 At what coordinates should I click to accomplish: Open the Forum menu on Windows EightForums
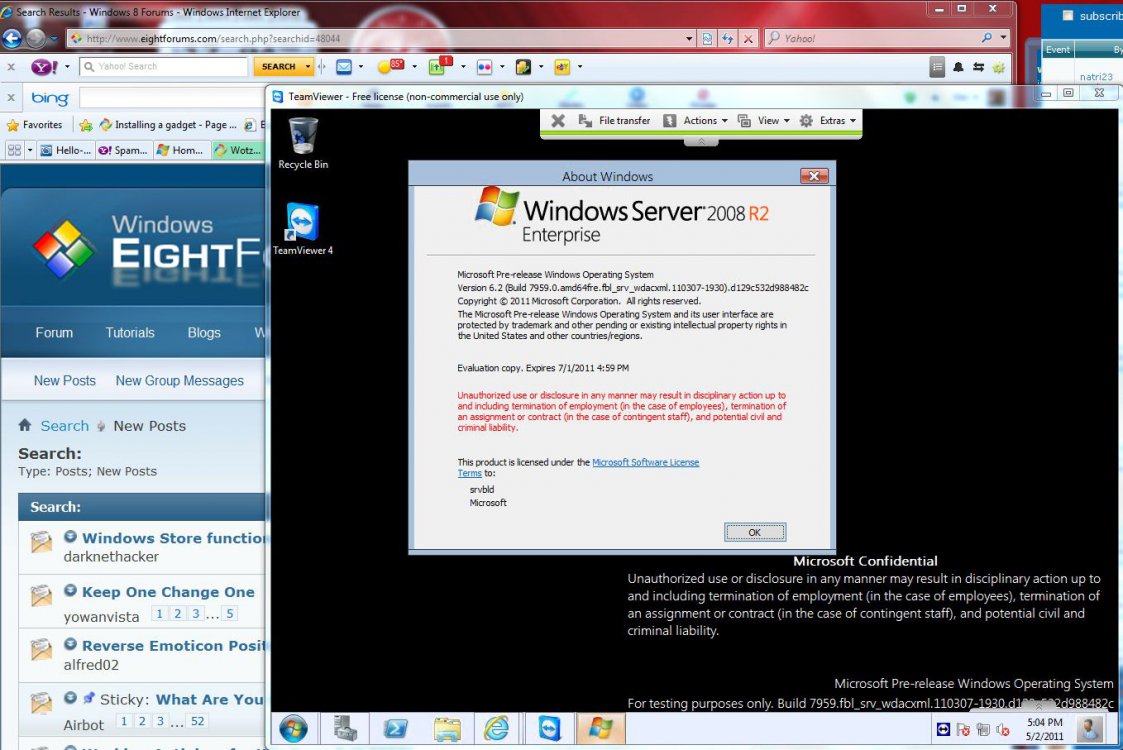click(x=54, y=333)
